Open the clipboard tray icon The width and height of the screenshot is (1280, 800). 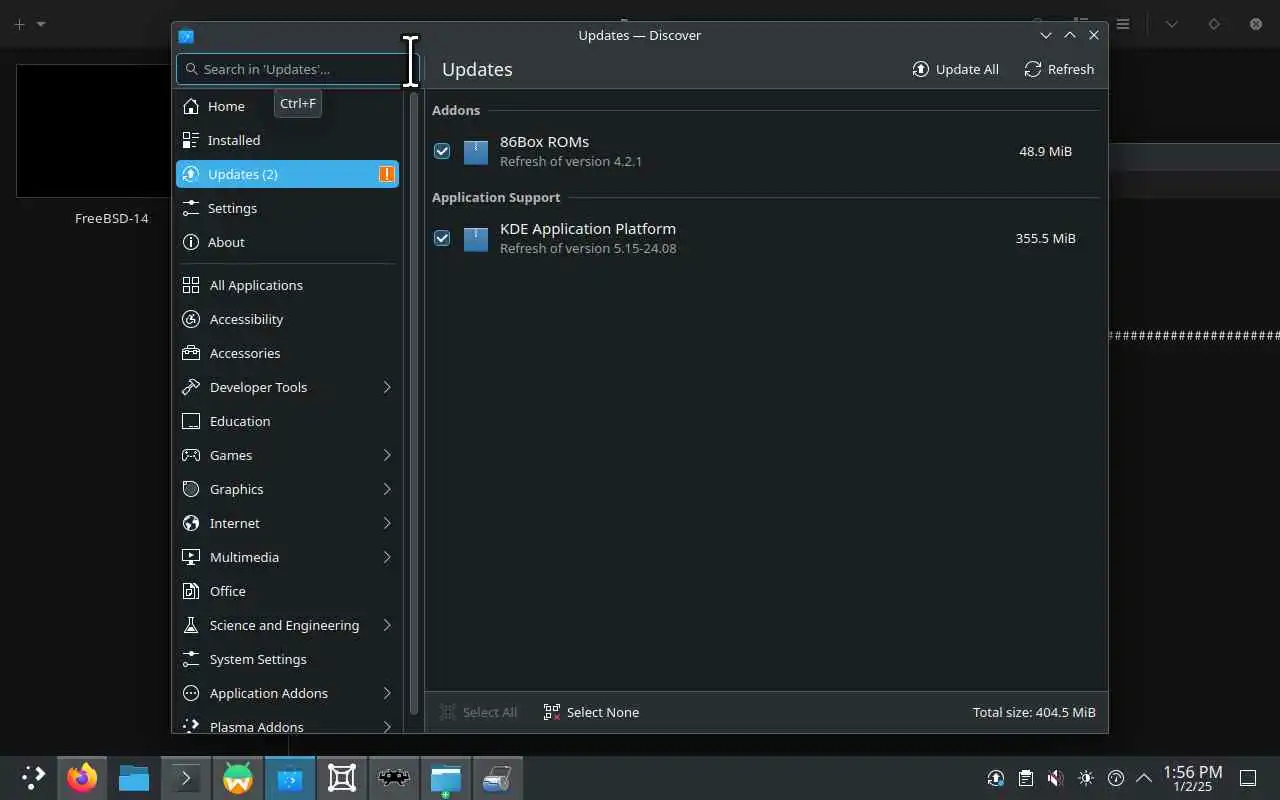coord(1026,777)
